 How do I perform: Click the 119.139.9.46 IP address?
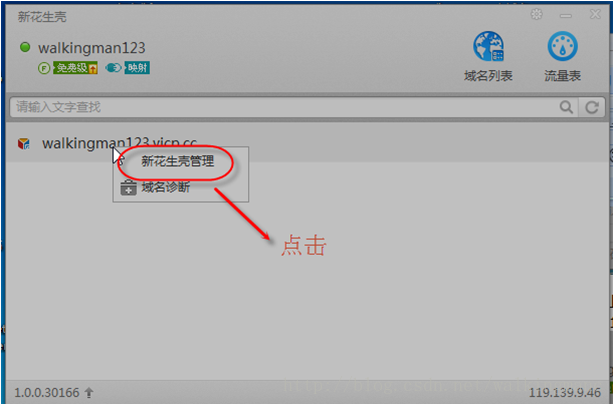pos(565,392)
